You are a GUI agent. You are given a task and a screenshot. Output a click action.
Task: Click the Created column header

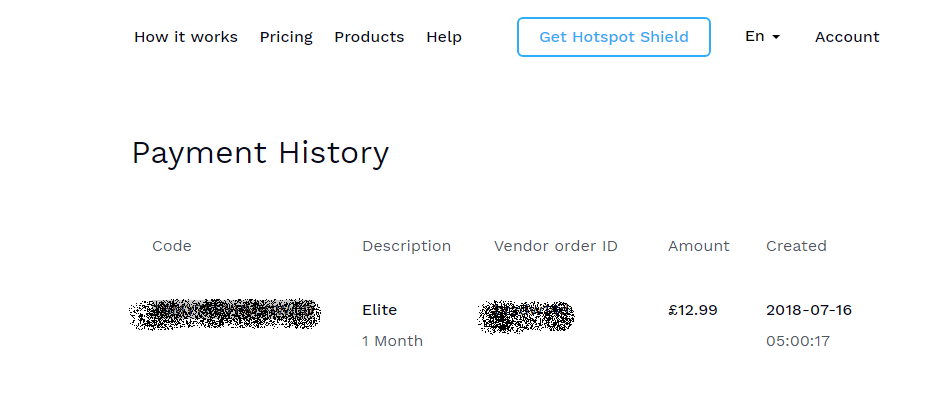coord(796,246)
